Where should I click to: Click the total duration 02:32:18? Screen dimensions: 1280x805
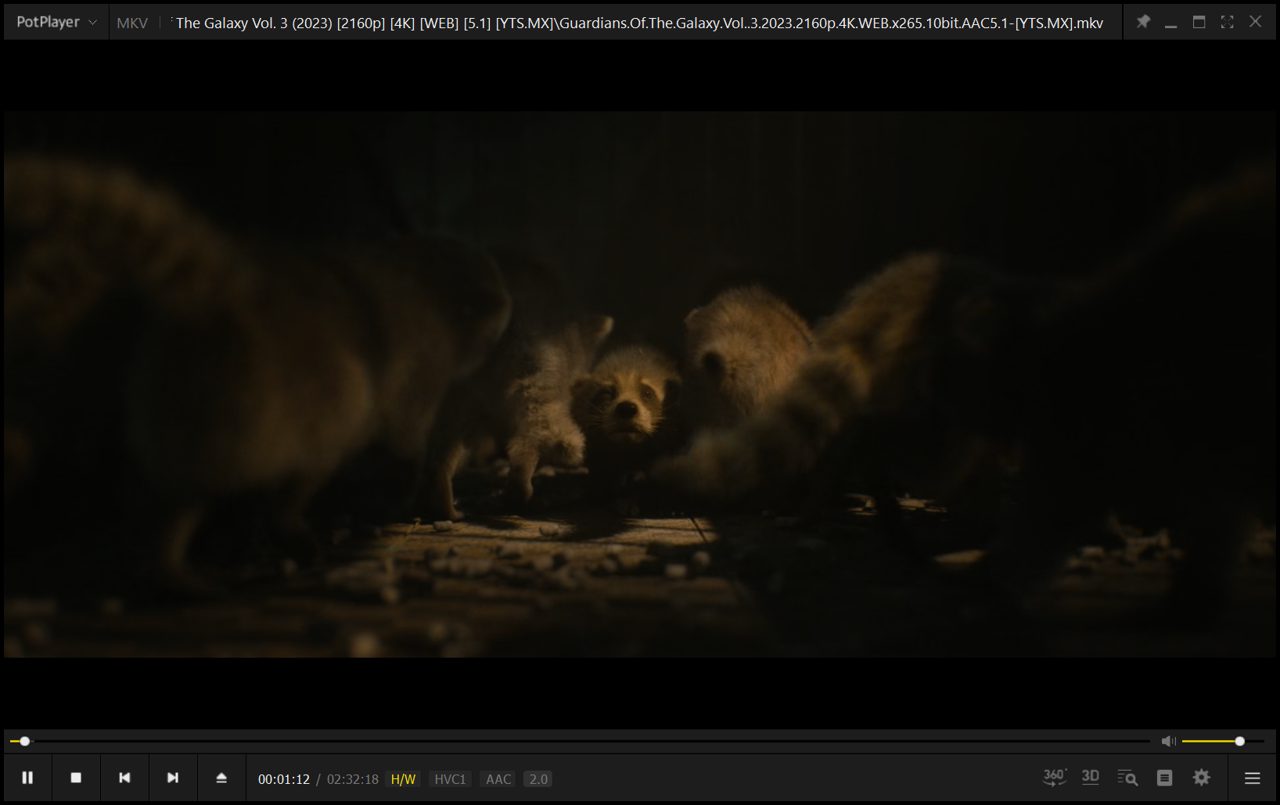(353, 779)
